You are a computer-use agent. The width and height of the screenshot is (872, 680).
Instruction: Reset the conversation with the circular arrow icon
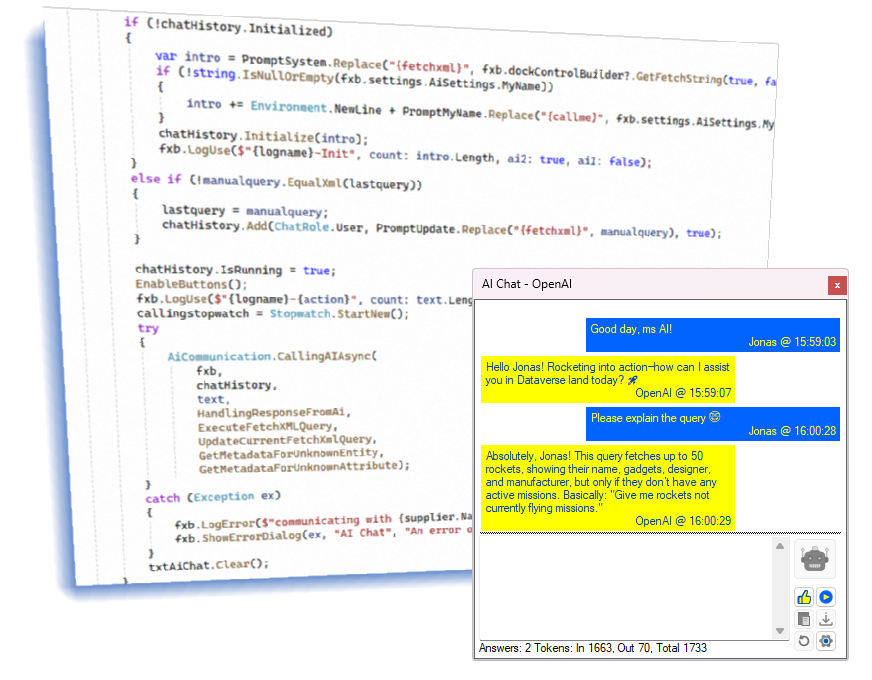click(803, 641)
